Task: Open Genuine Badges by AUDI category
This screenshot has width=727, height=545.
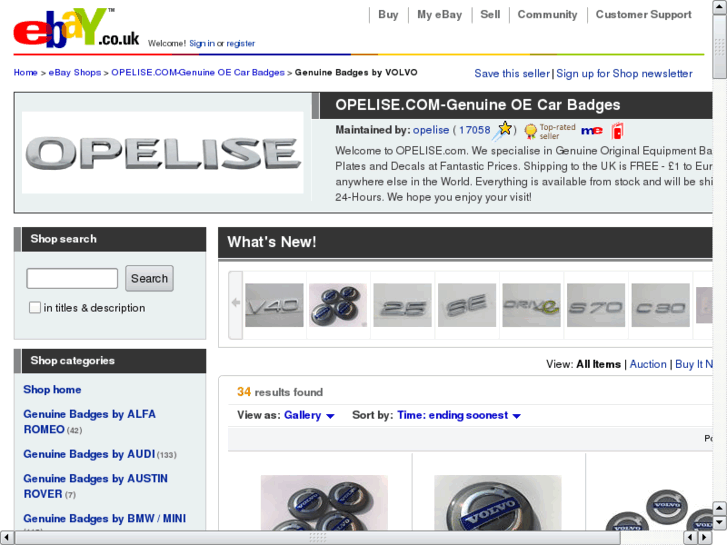Action: pyautogui.click(x=89, y=454)
